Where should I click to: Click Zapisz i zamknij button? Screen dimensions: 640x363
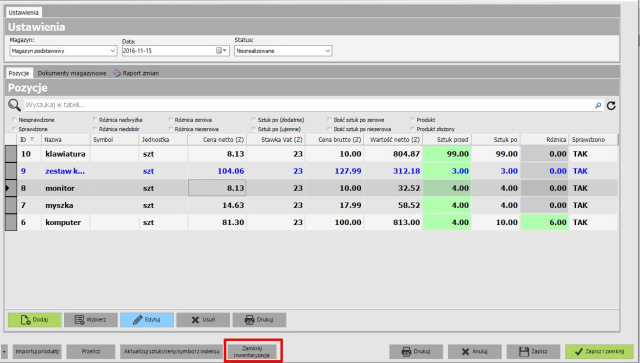point(599,352)
